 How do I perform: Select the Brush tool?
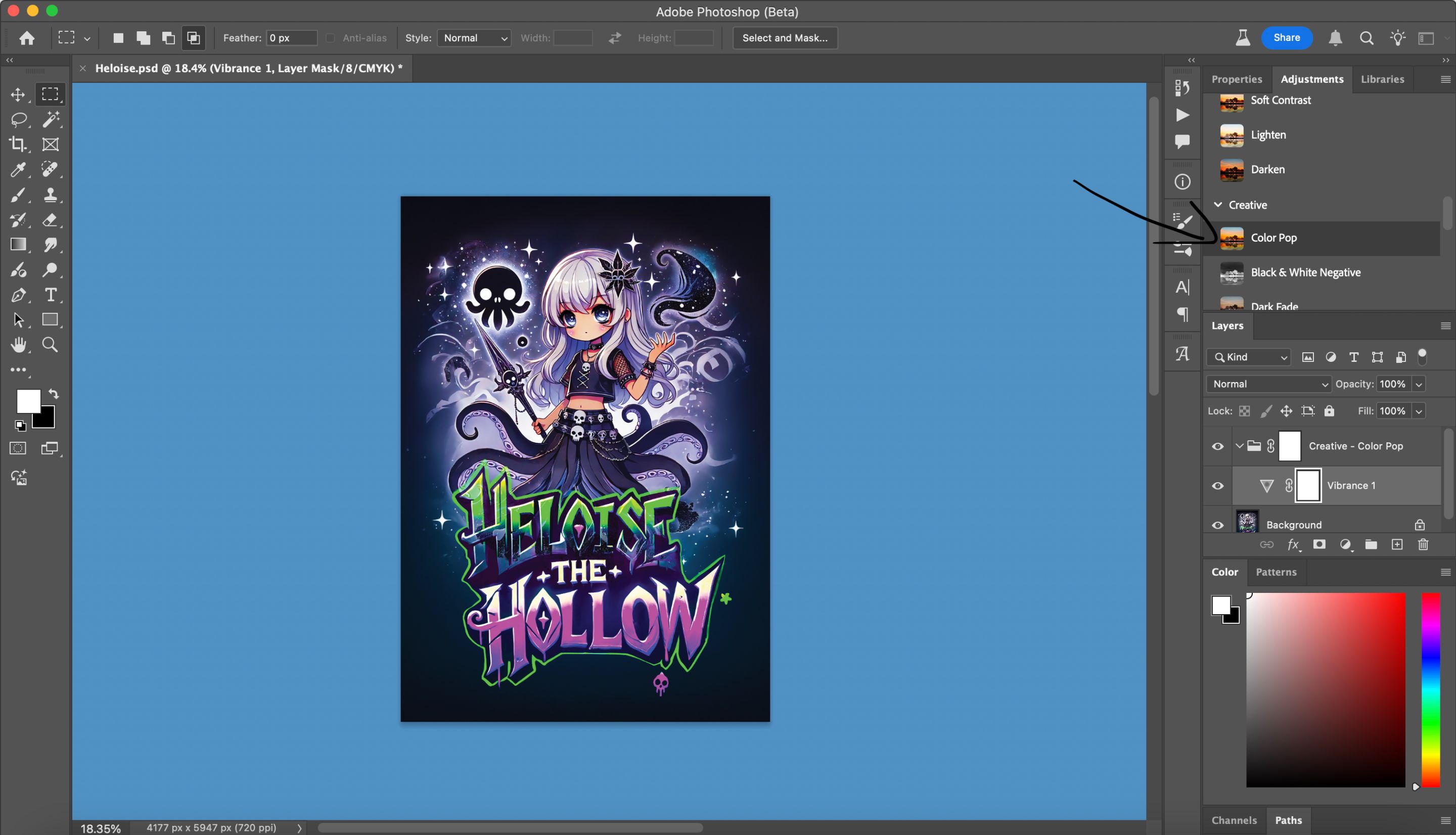click(x=18, y=195)
